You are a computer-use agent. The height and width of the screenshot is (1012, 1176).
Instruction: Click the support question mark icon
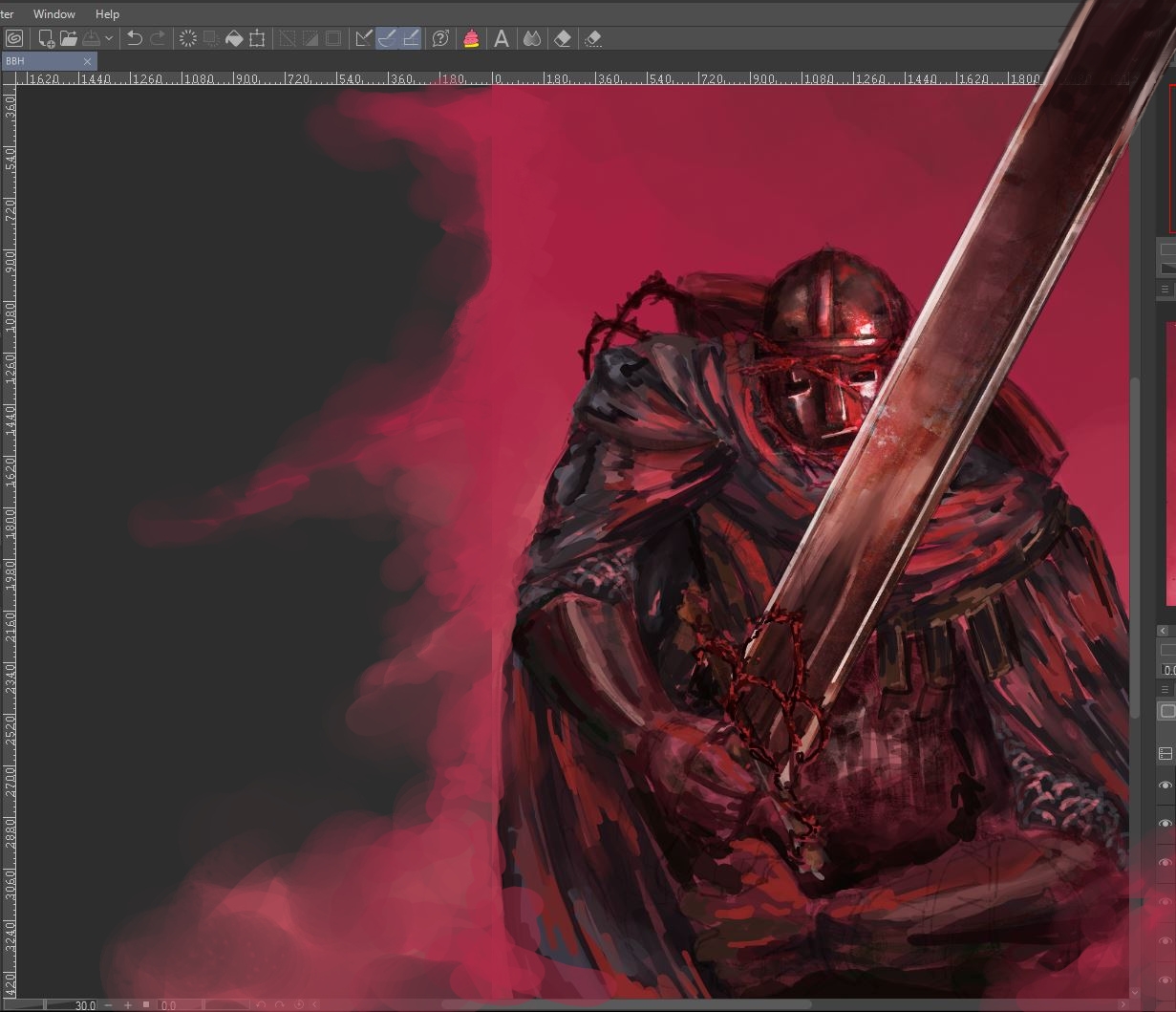[x=440, y=38]
